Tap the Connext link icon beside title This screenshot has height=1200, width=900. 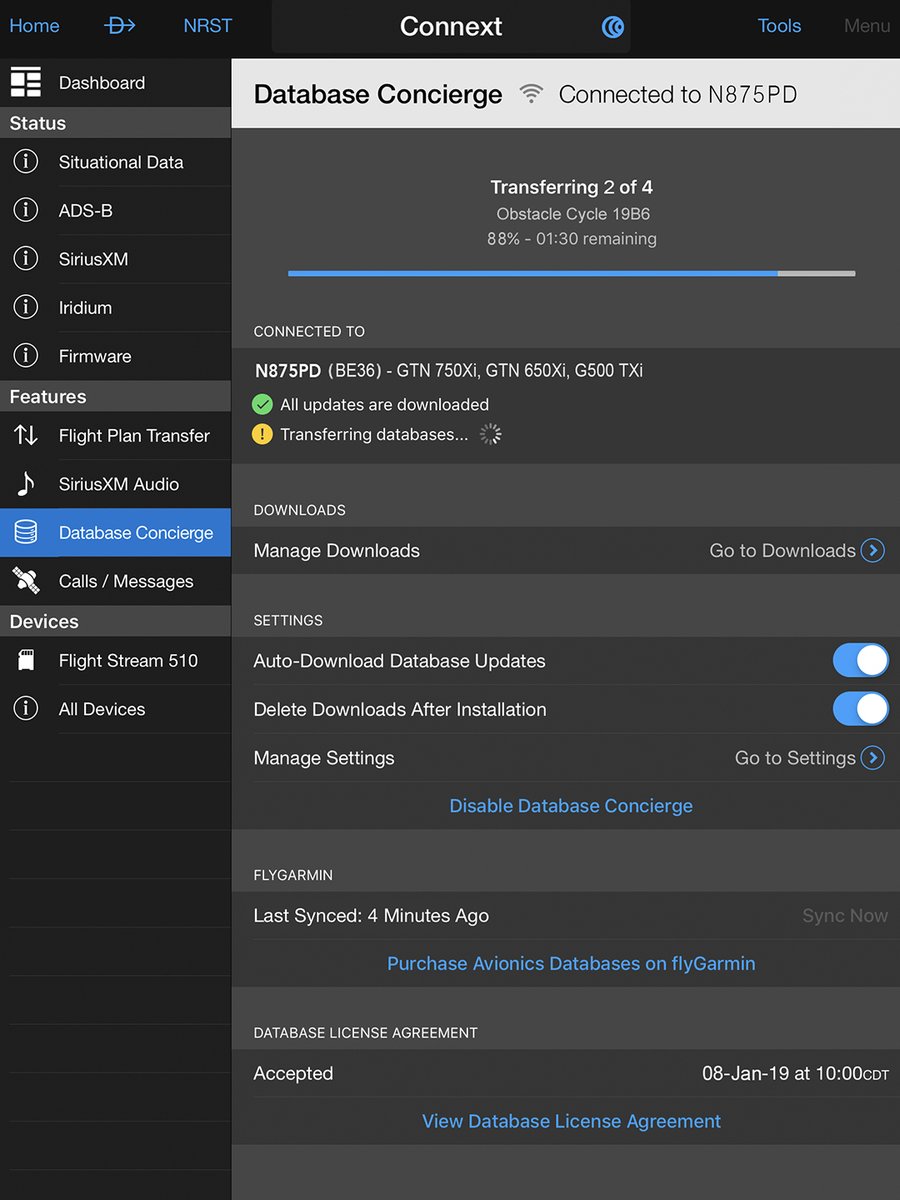click(613, 27)
